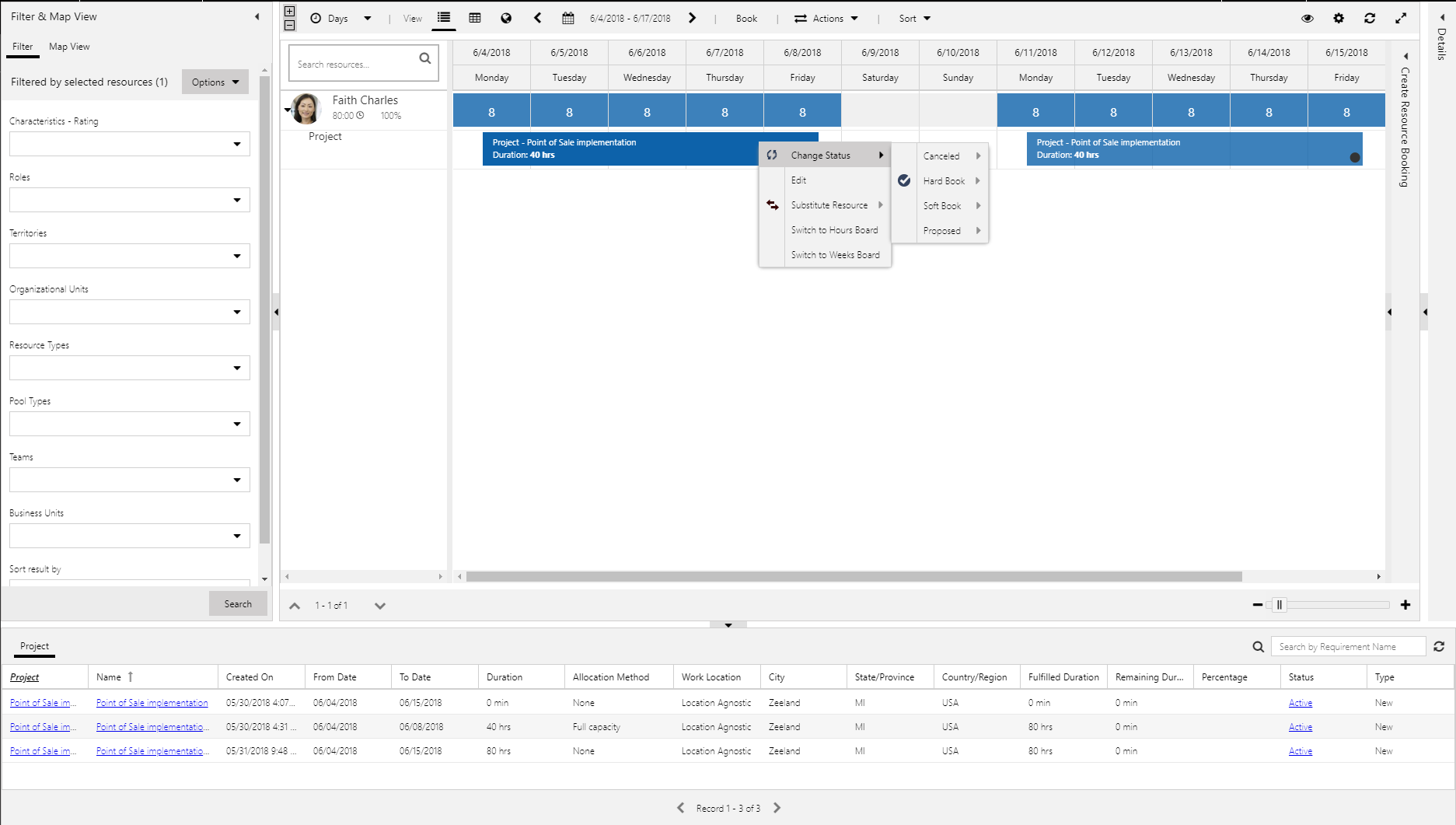The height and width of the screenshot is (825, 1456).
Task: Refresh the schedule board
Action: 1370,18
